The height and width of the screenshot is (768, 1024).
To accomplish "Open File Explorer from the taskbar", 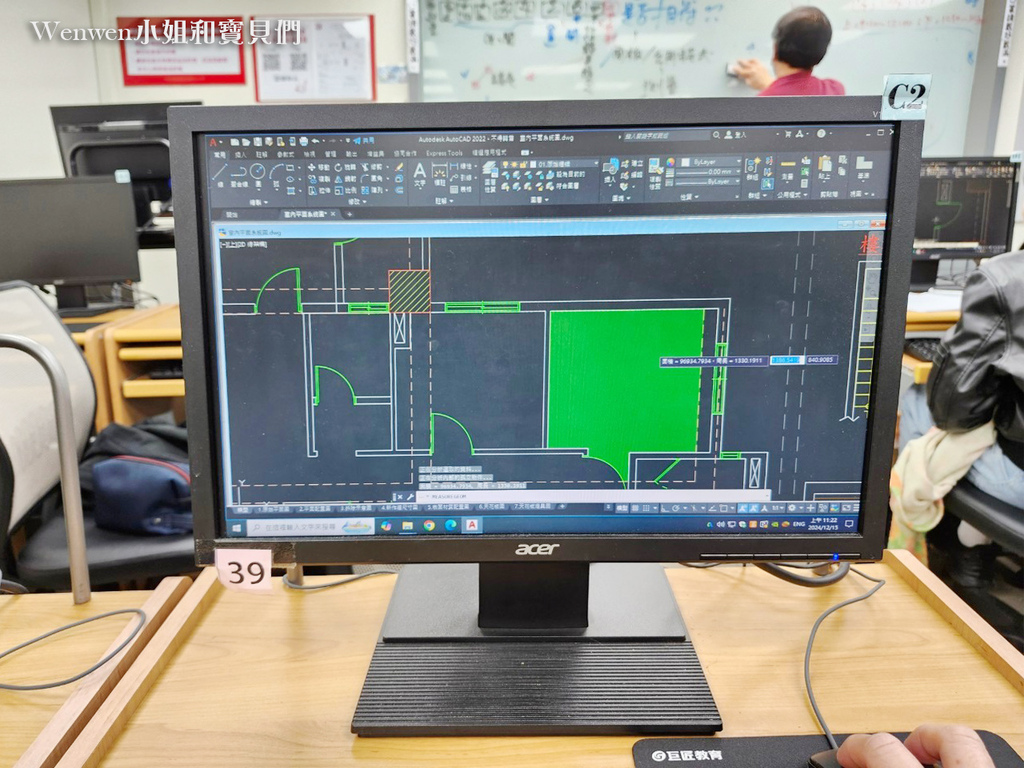I will tap(408, 525).
